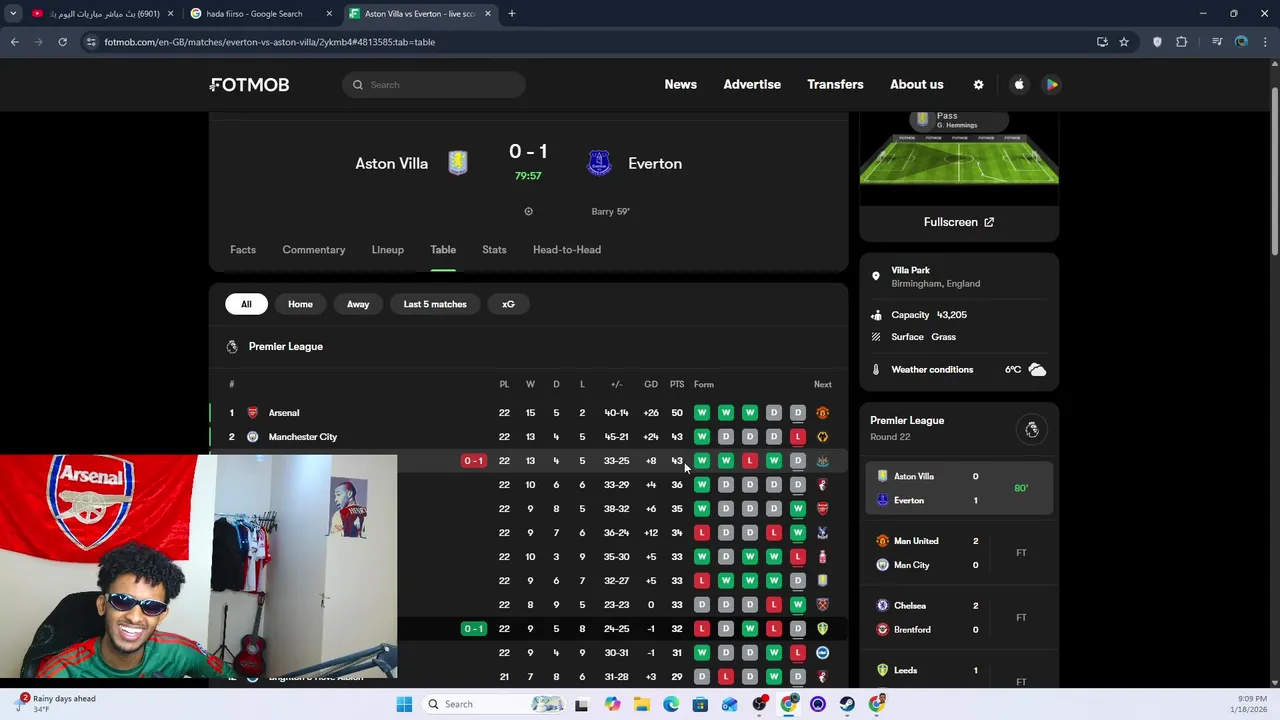Viewport: 1280px width, 720px height.
Task: Open the Advertise link
Action: (x=752, y=85)
